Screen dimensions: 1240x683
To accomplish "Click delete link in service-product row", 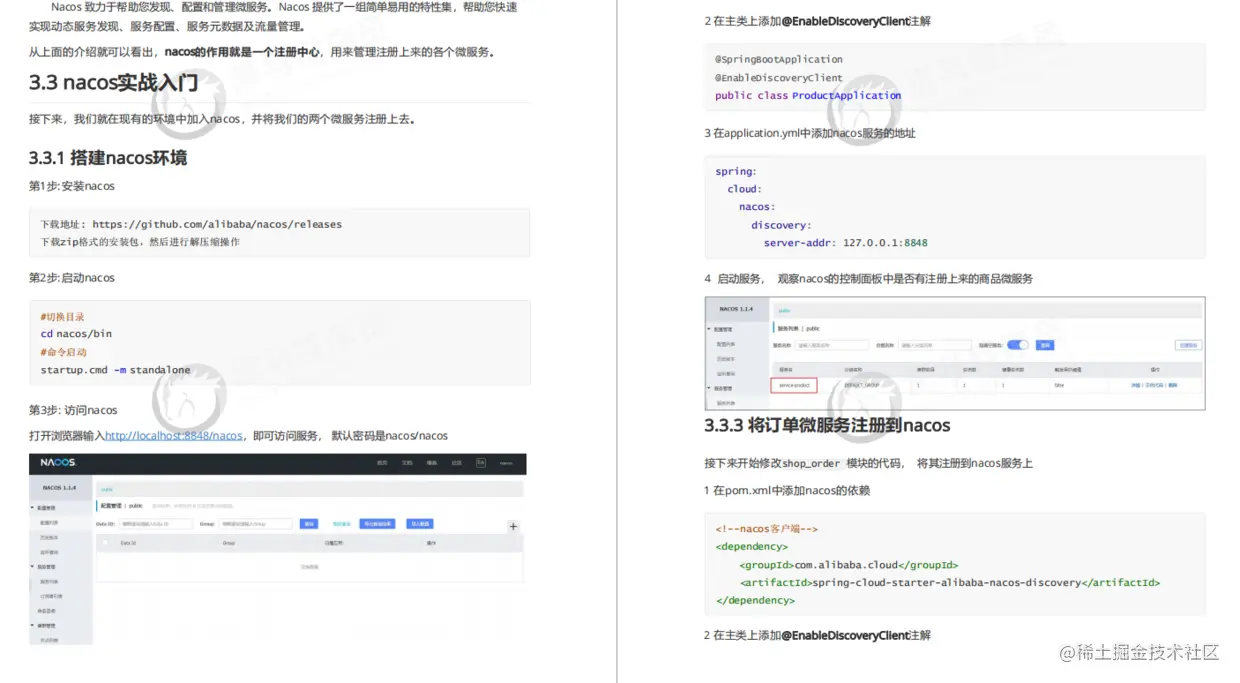I will coord(1173,385).
